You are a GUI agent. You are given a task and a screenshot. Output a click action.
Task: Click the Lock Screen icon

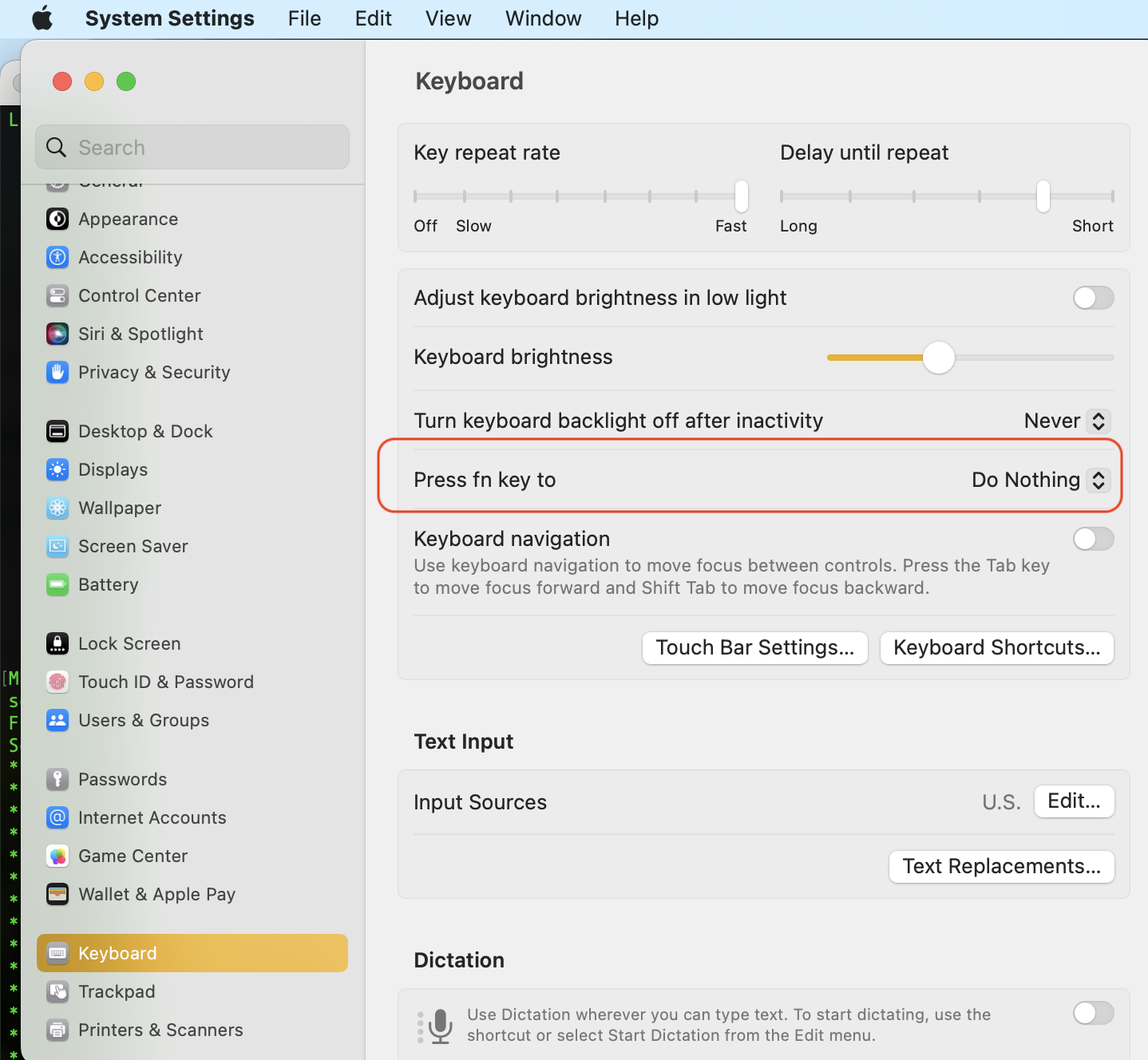(x=57, y=643)
